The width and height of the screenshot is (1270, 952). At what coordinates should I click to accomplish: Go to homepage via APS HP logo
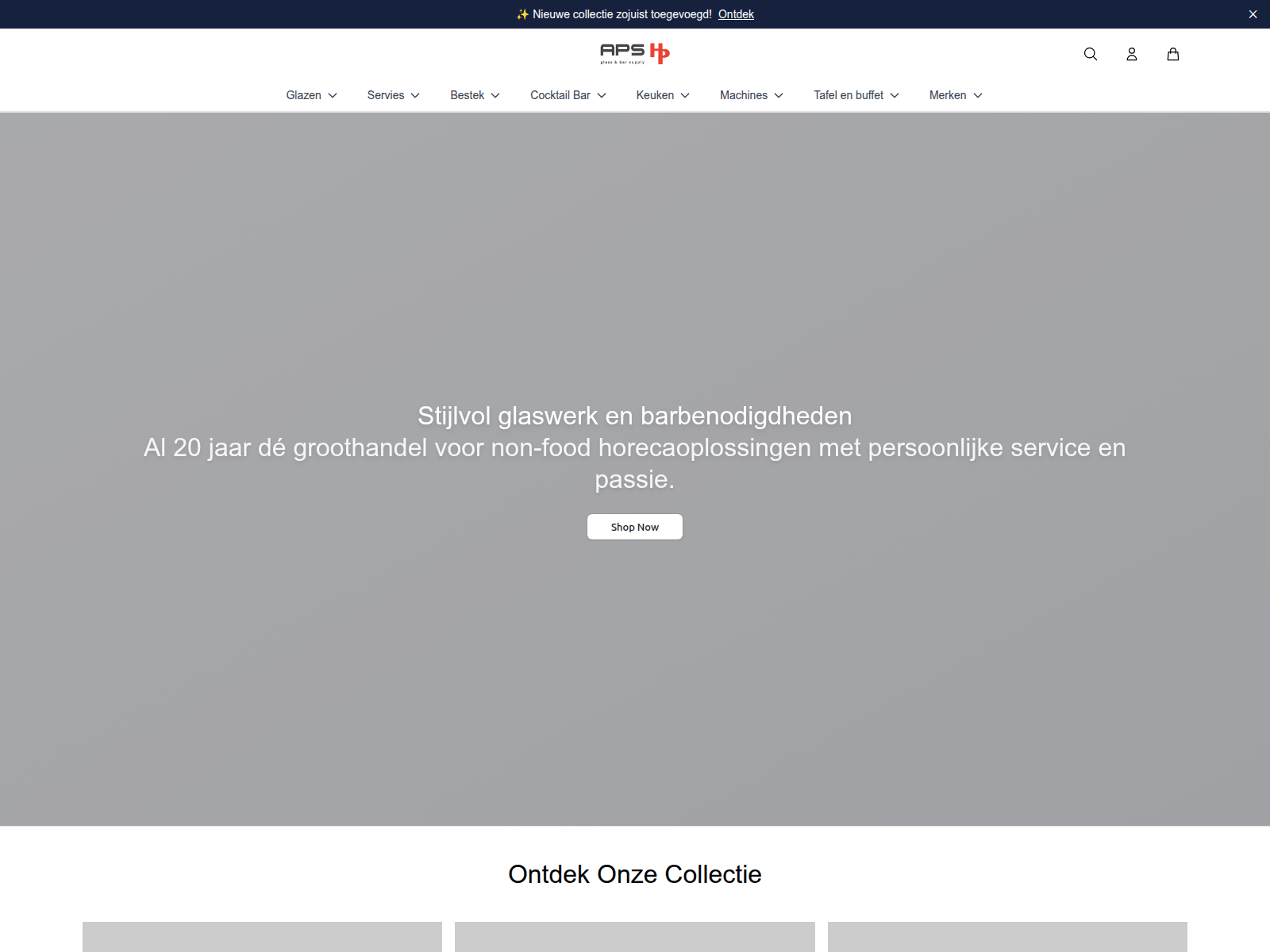point(635,54)
